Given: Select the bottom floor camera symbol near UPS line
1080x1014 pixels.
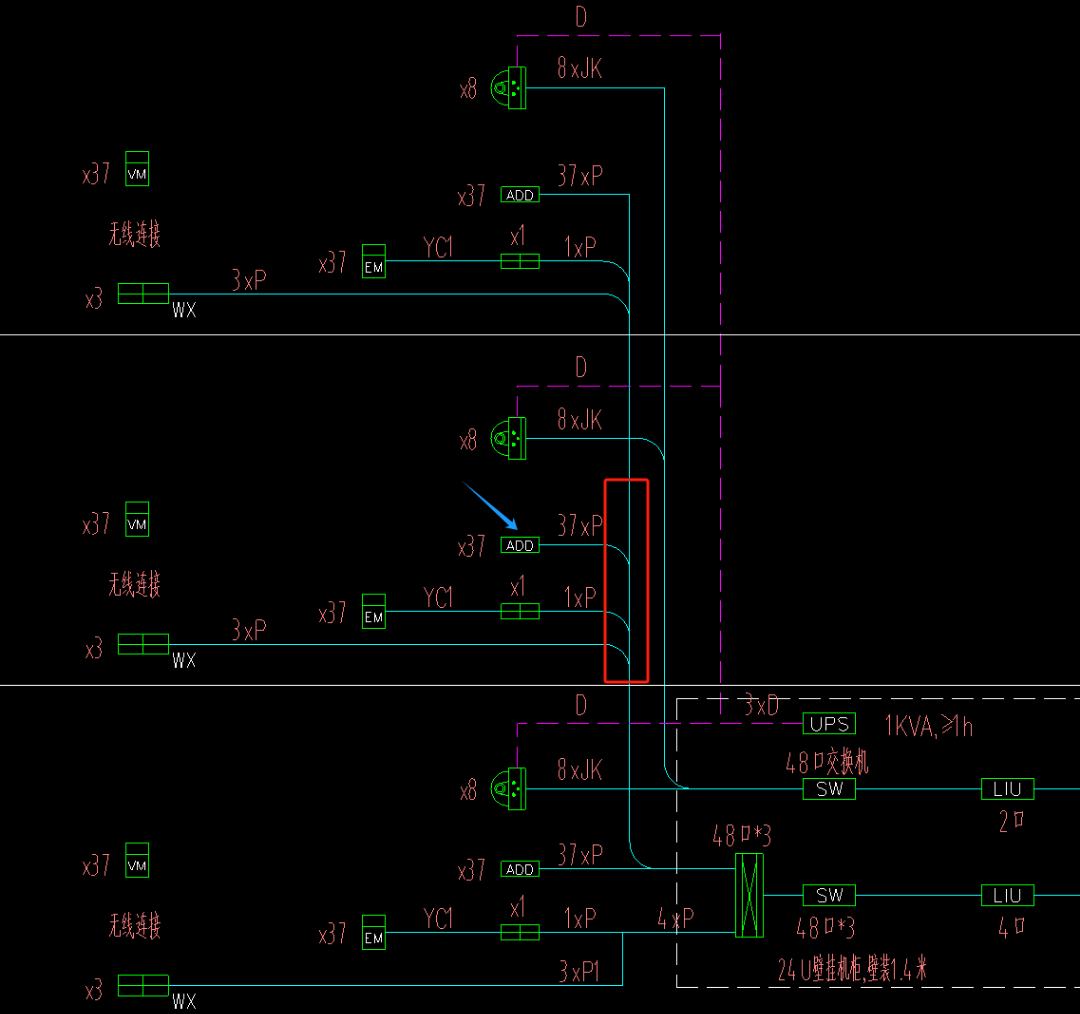Looking at the screenshot, I should tap(508, 789).
